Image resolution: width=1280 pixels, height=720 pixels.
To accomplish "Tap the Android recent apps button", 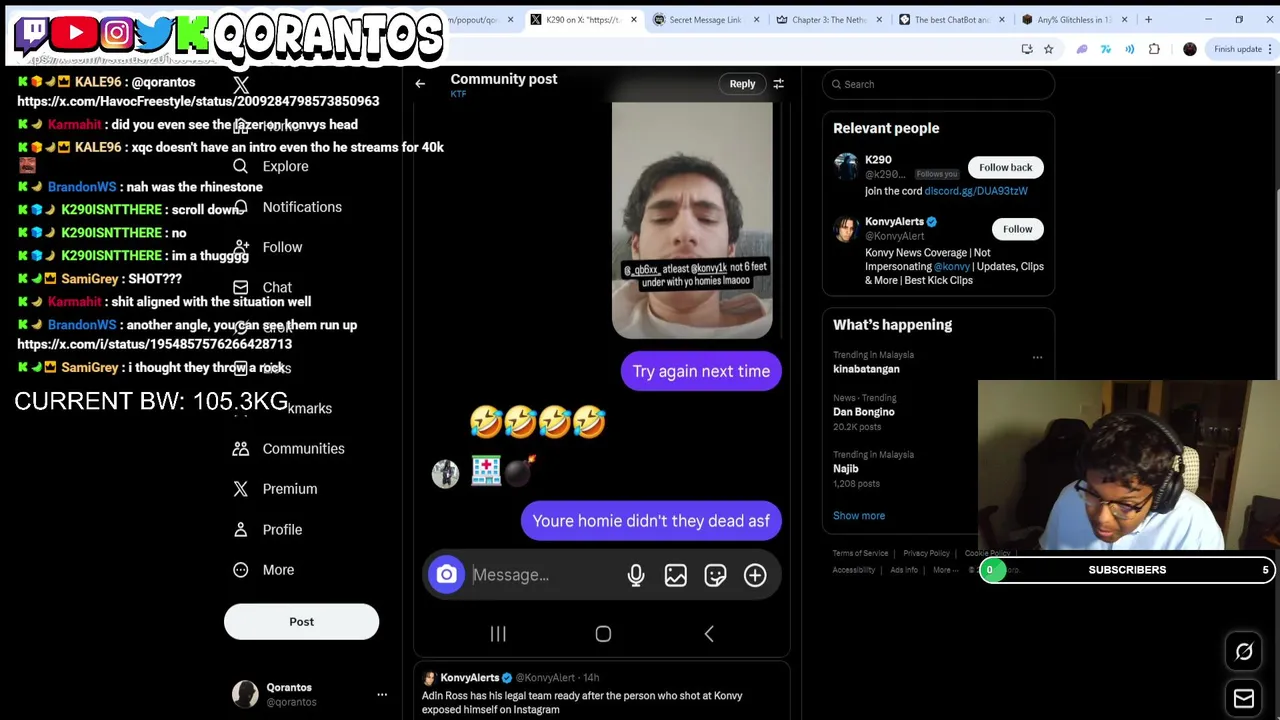I will point(498,634).
